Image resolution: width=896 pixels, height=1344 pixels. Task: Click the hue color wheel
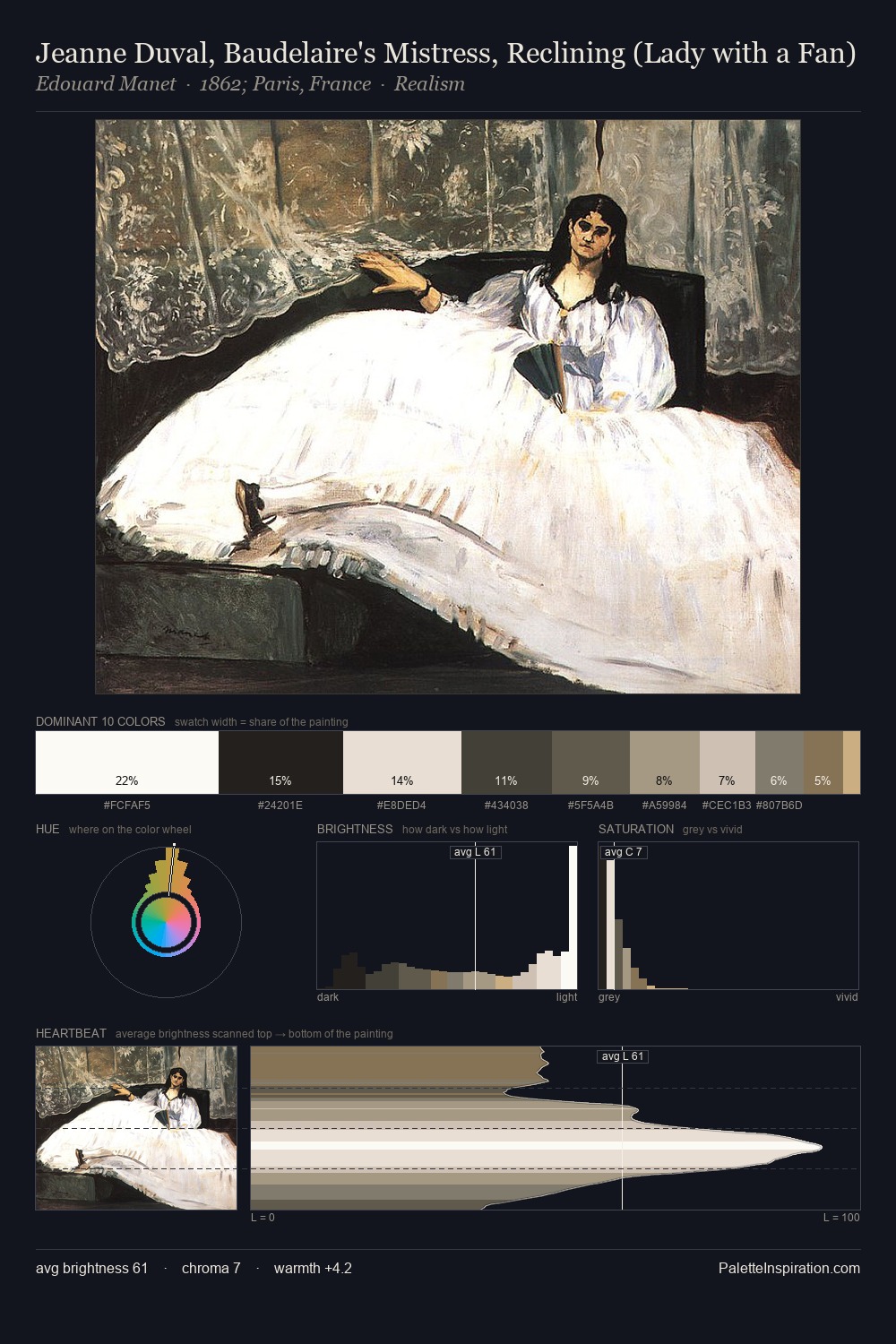pyautogui.click(x=166, y=922)
